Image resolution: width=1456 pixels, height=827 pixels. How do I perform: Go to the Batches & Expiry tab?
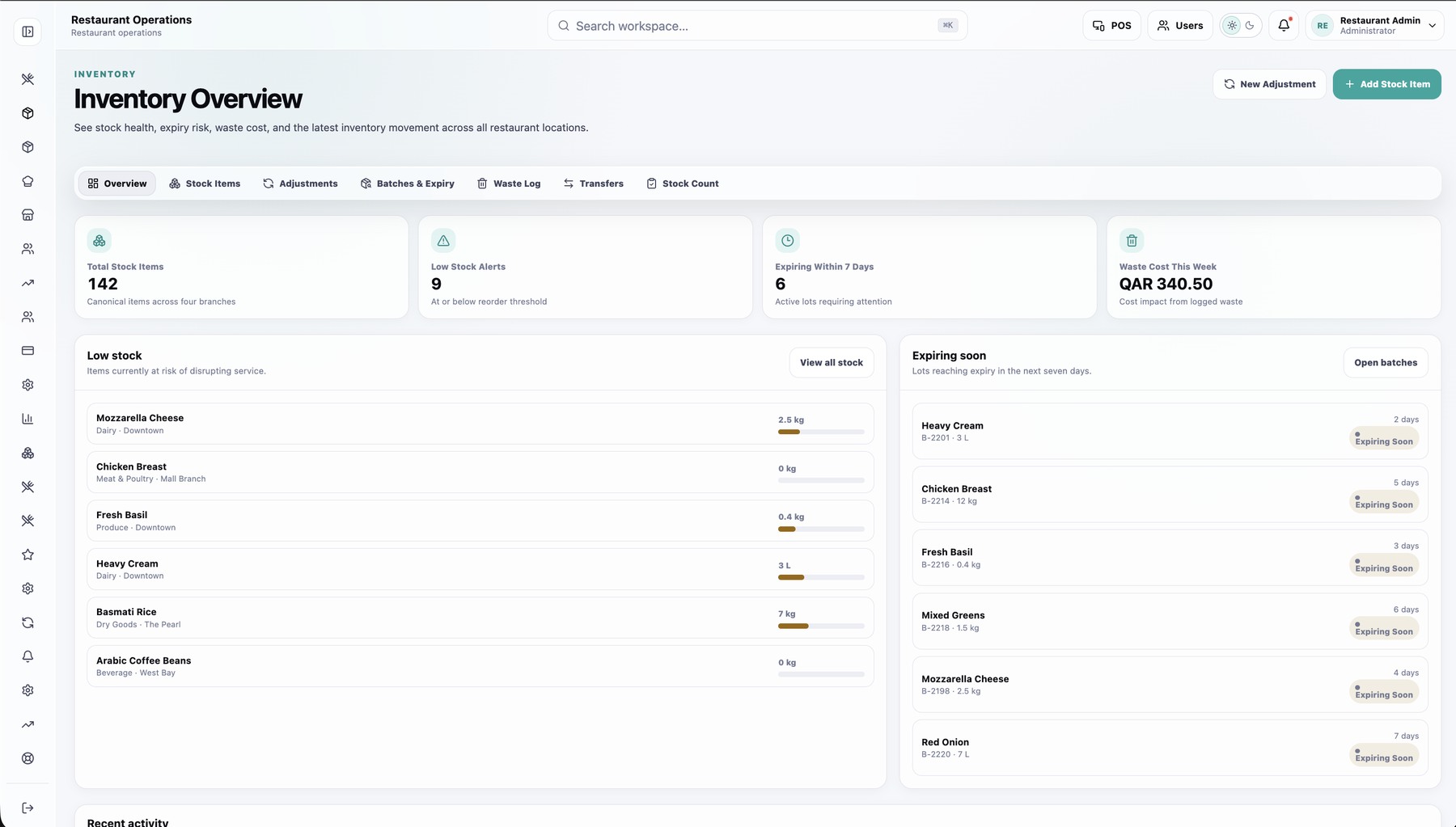408,184
